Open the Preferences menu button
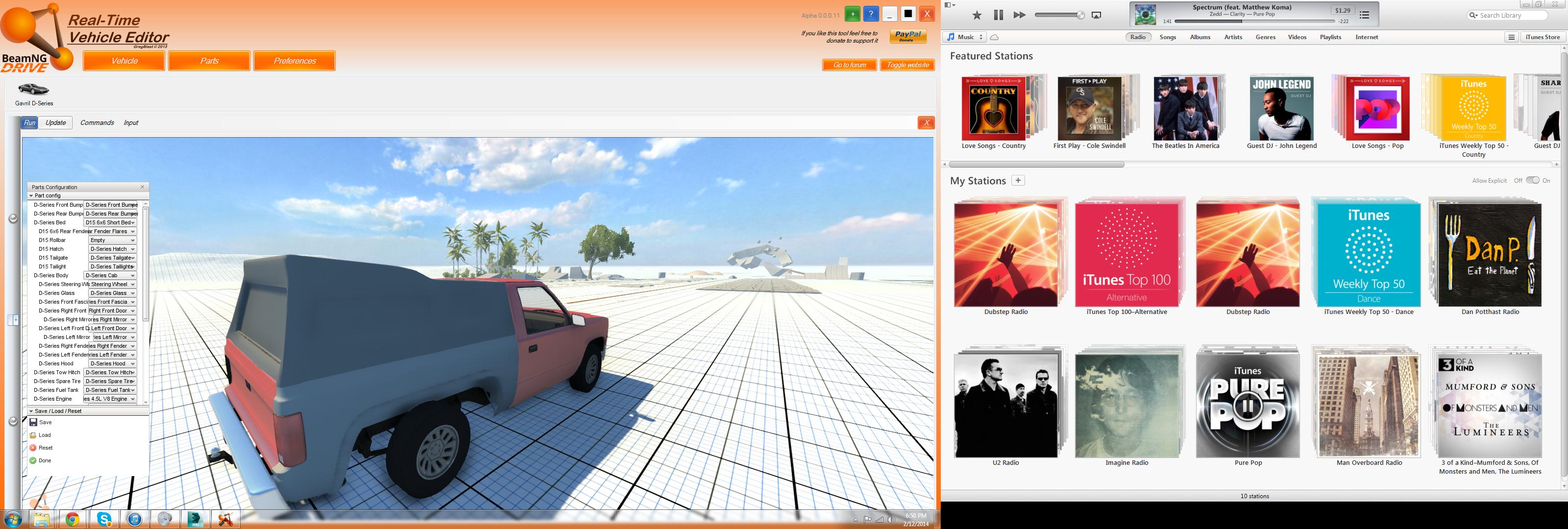1568x529 pixels. click(295, 61)
